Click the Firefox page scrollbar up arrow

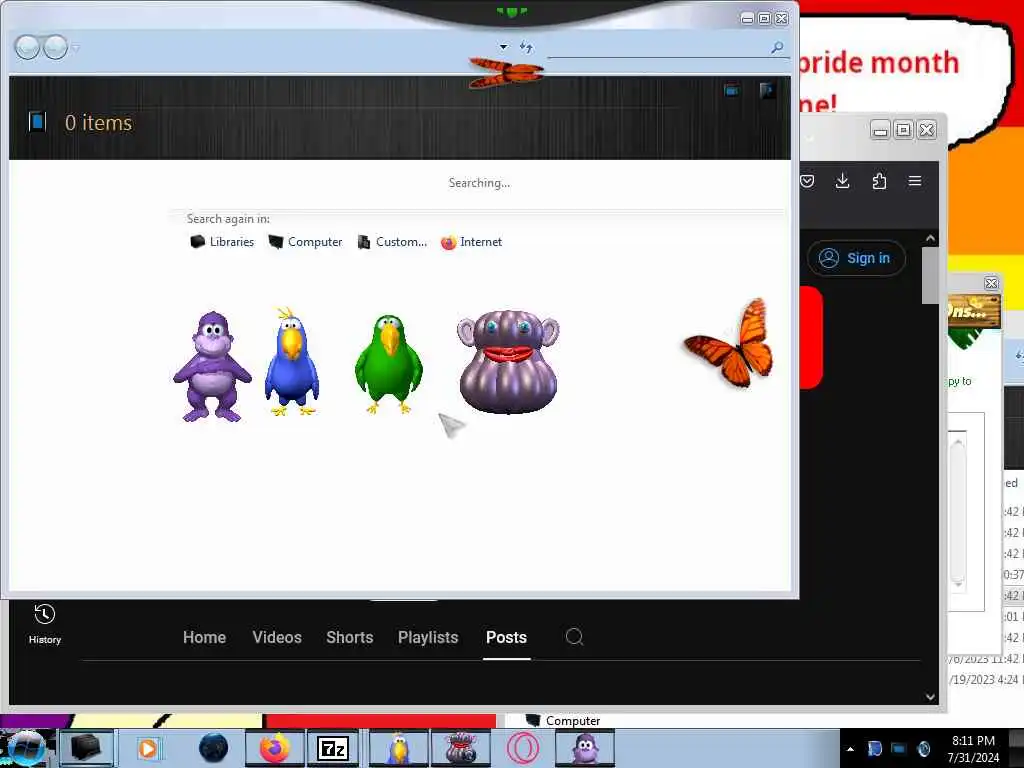[x=931, y=238]
